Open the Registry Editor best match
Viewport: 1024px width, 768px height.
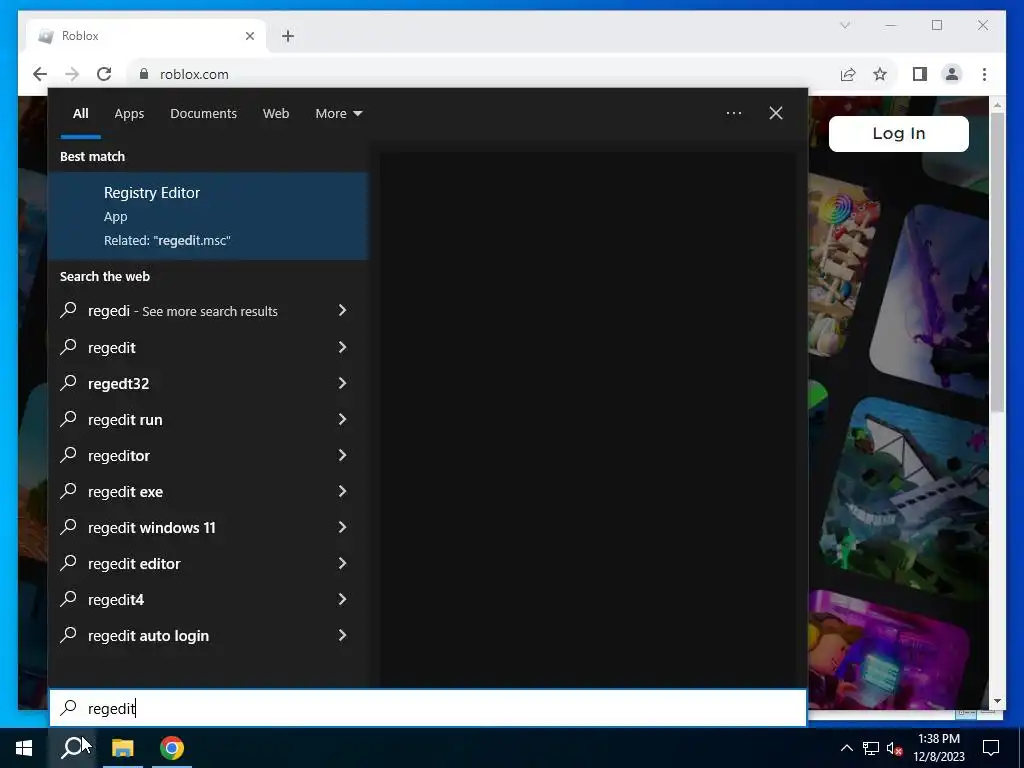(208, 216)
